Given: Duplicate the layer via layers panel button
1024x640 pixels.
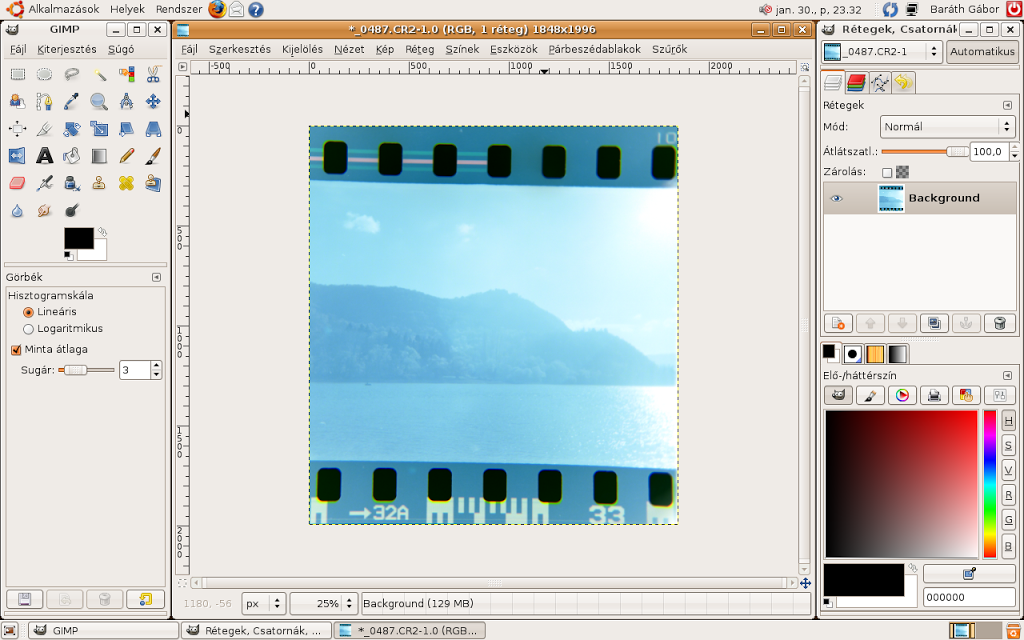Looking at the screenshot, I should (x=935, y=323).
